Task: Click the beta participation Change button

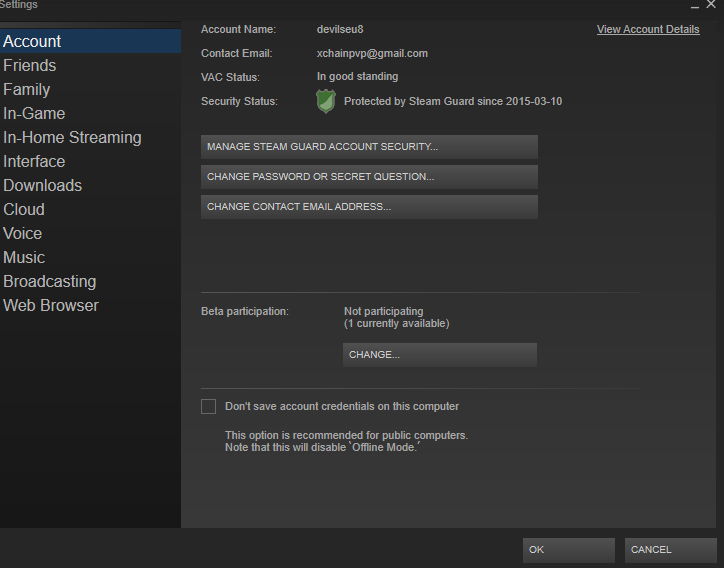Action: click(x=440, y=355)
